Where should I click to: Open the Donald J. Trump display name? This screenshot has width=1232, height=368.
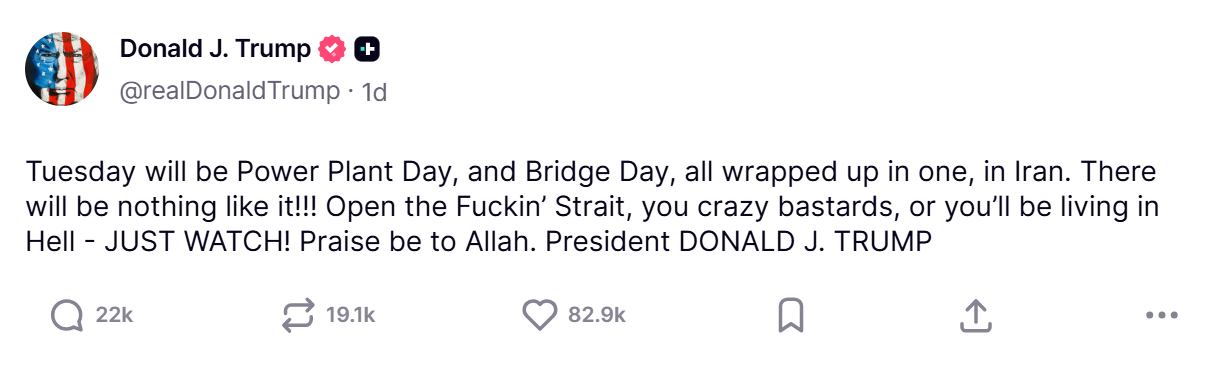click(215, 48)
